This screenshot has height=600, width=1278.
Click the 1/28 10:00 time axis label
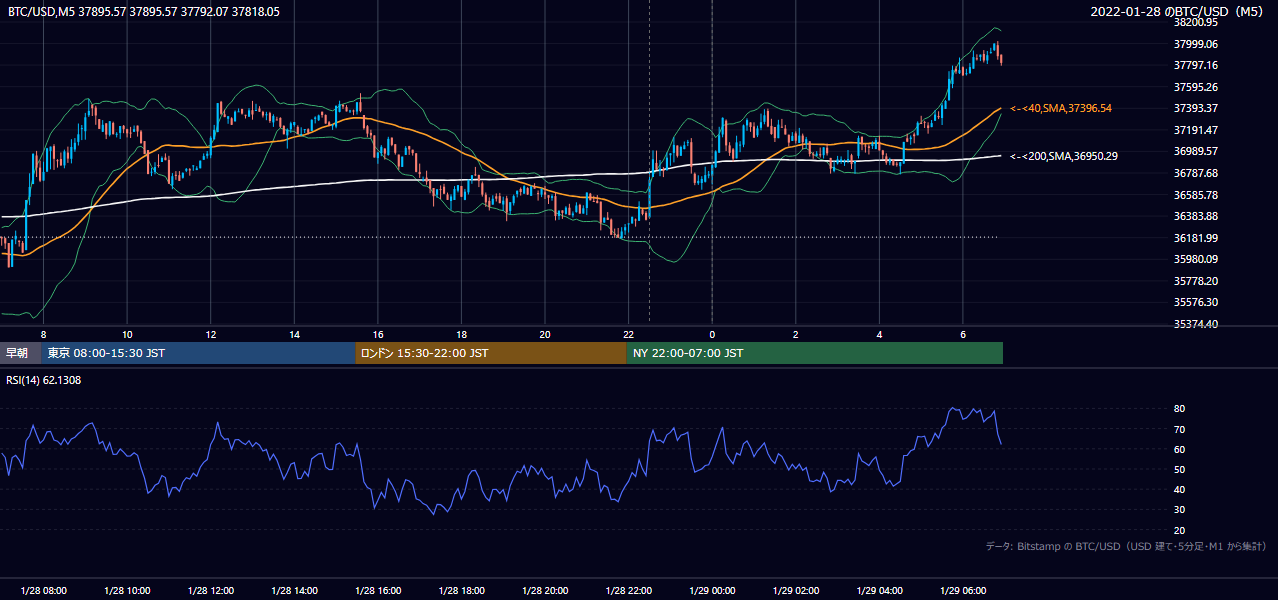pyautogui.click(x=127, y=590)
